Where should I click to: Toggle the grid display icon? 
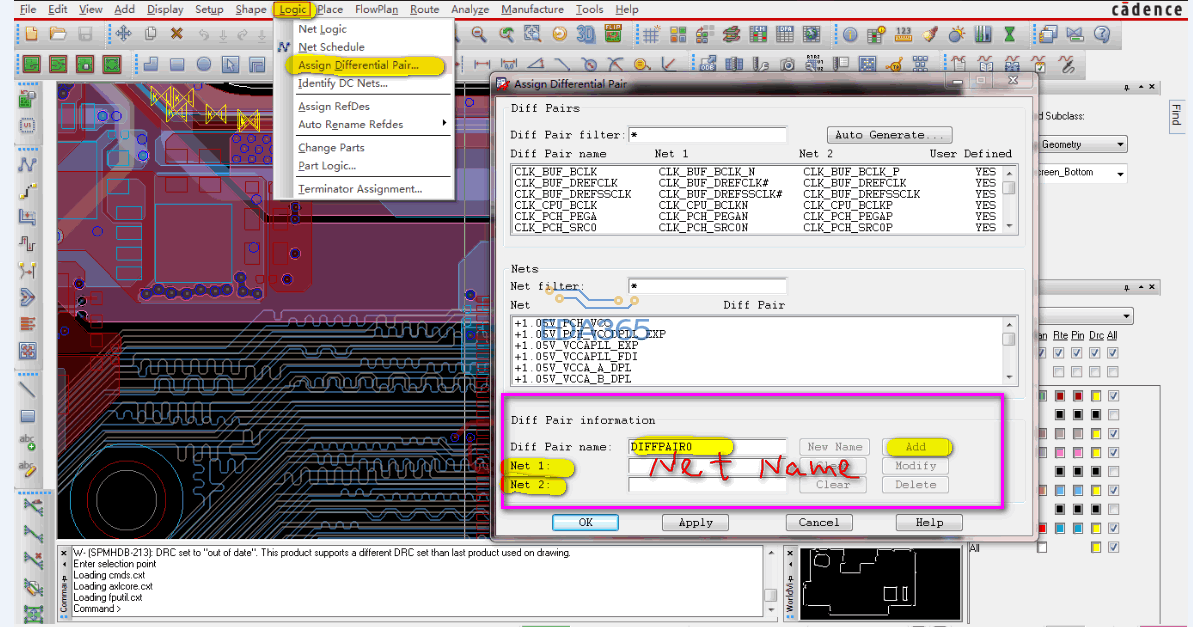click(x=650, y=34)
